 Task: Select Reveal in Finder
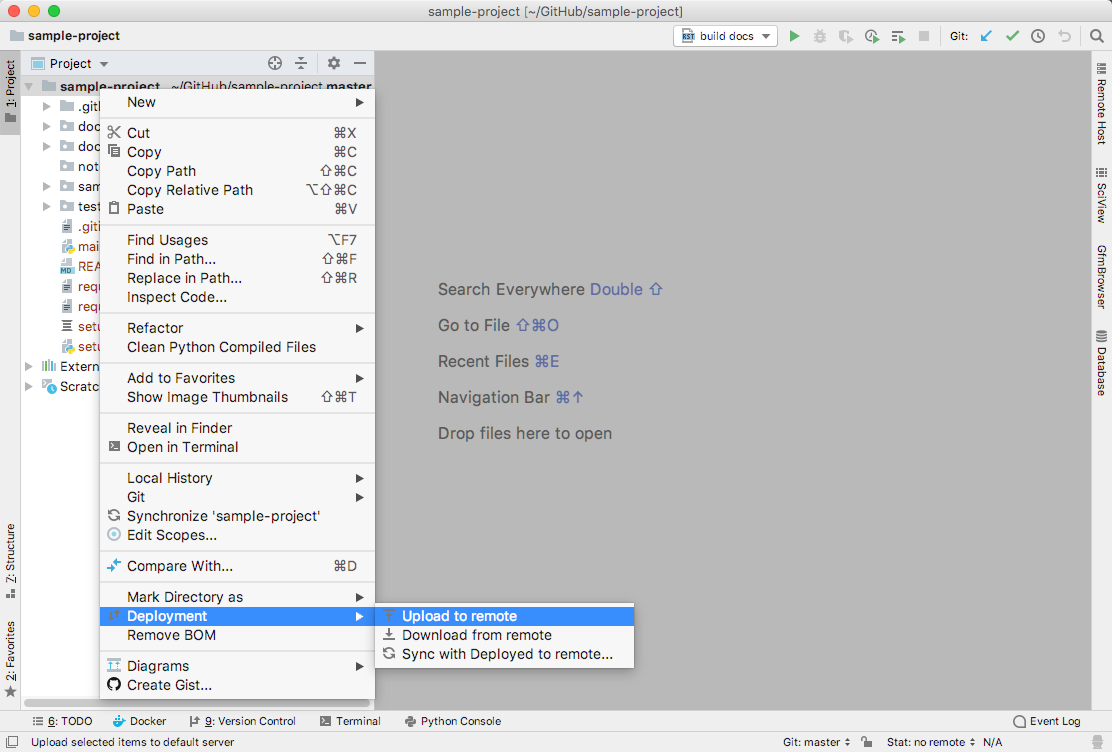(238, 428)
